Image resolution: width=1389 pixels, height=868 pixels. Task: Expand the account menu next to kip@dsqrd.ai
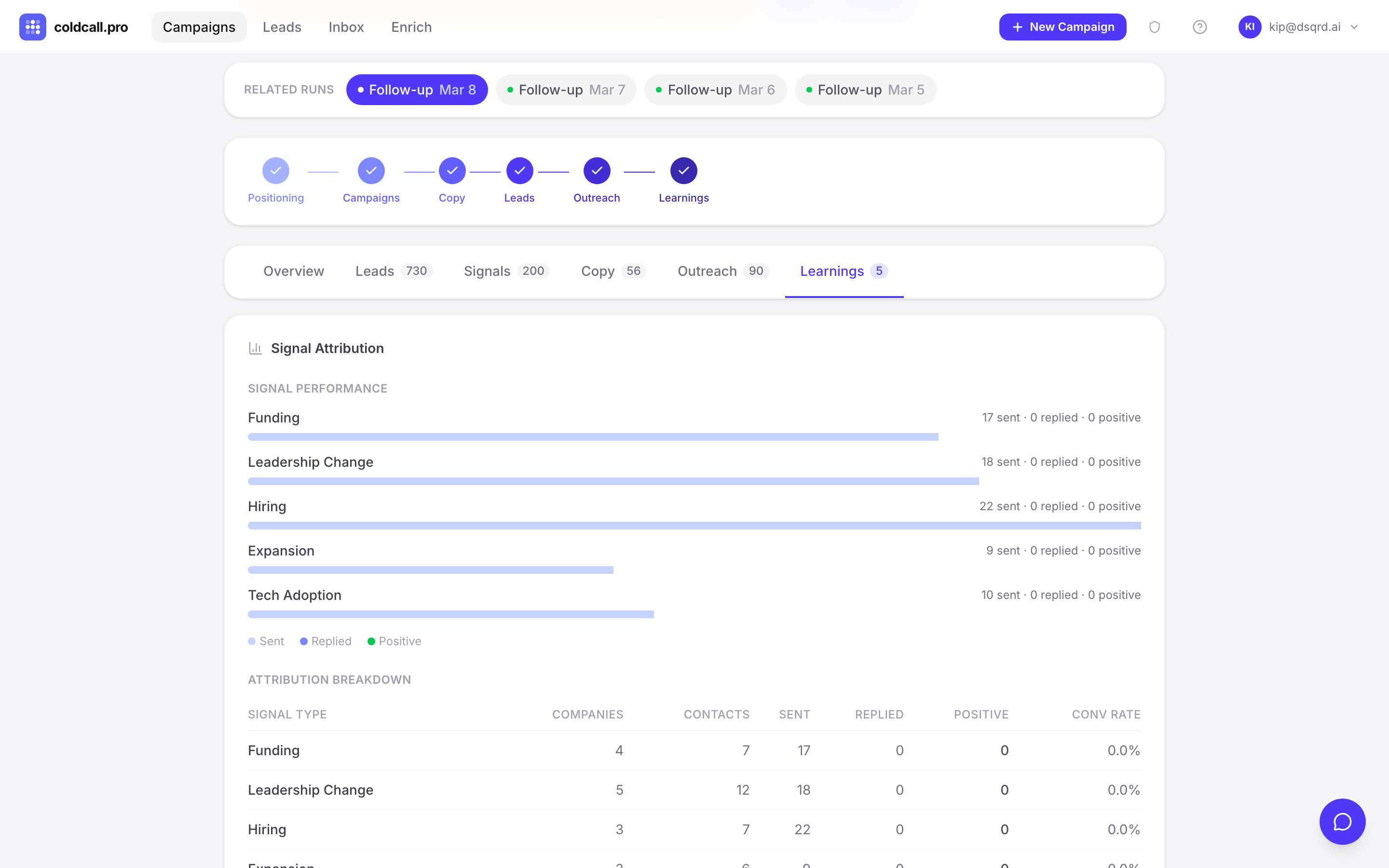coord(1356,27)
